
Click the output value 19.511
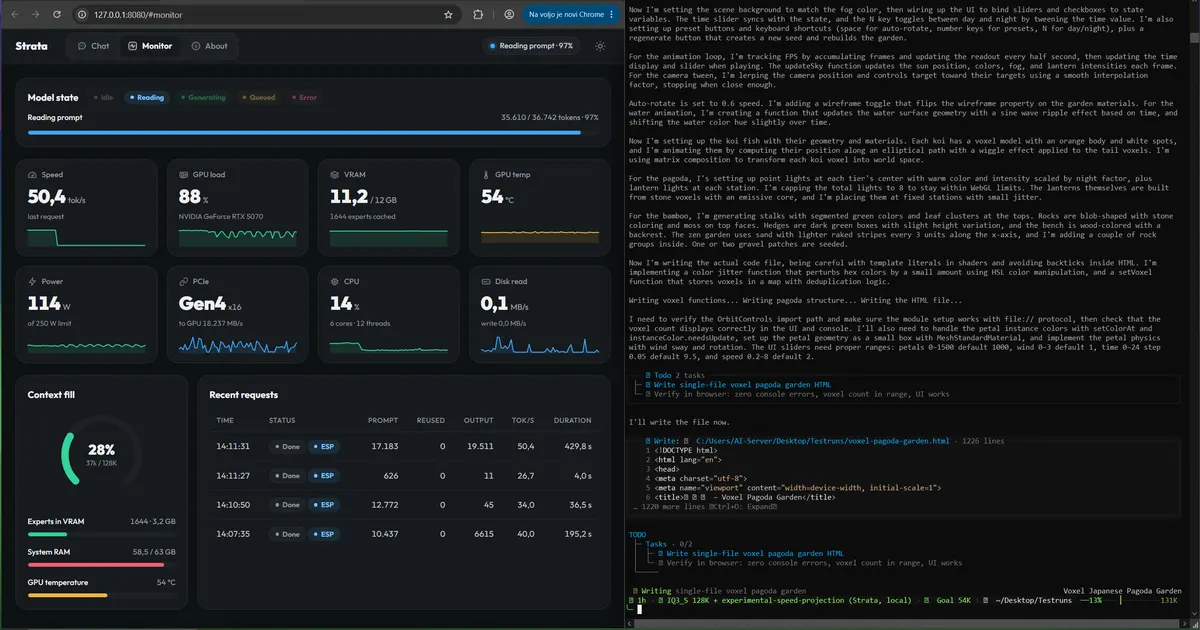(x=480, y=446)
